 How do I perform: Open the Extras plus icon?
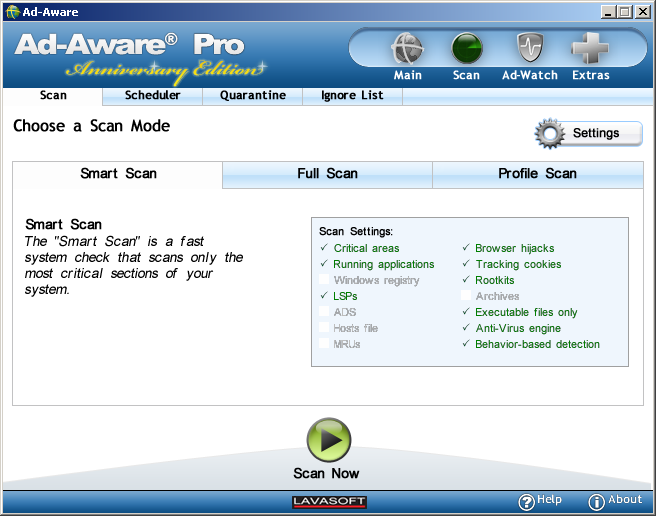point(590,48)
